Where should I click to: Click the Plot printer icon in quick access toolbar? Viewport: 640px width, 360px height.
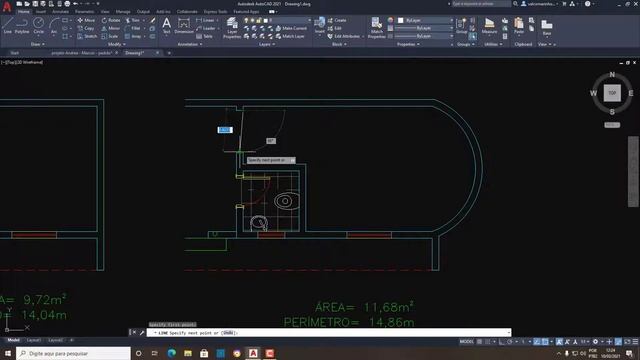click(x=67, y=4)
